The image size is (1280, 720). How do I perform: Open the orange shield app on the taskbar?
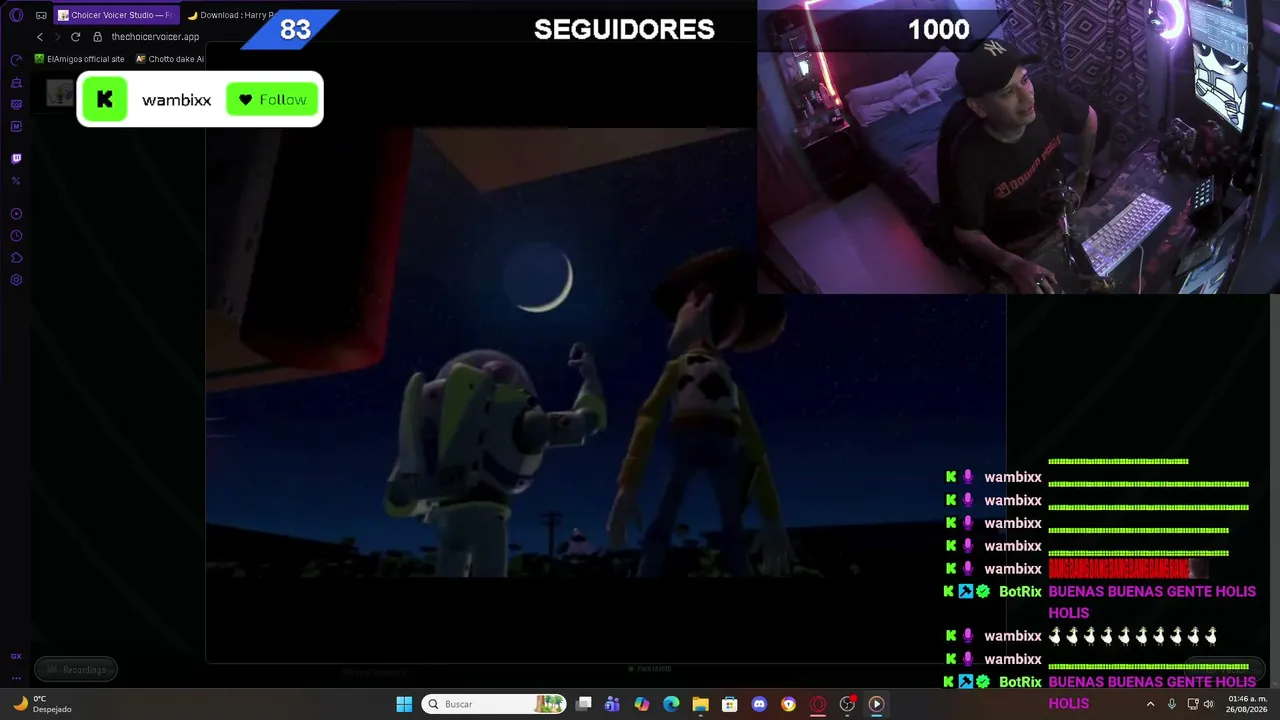coord(788,704)
